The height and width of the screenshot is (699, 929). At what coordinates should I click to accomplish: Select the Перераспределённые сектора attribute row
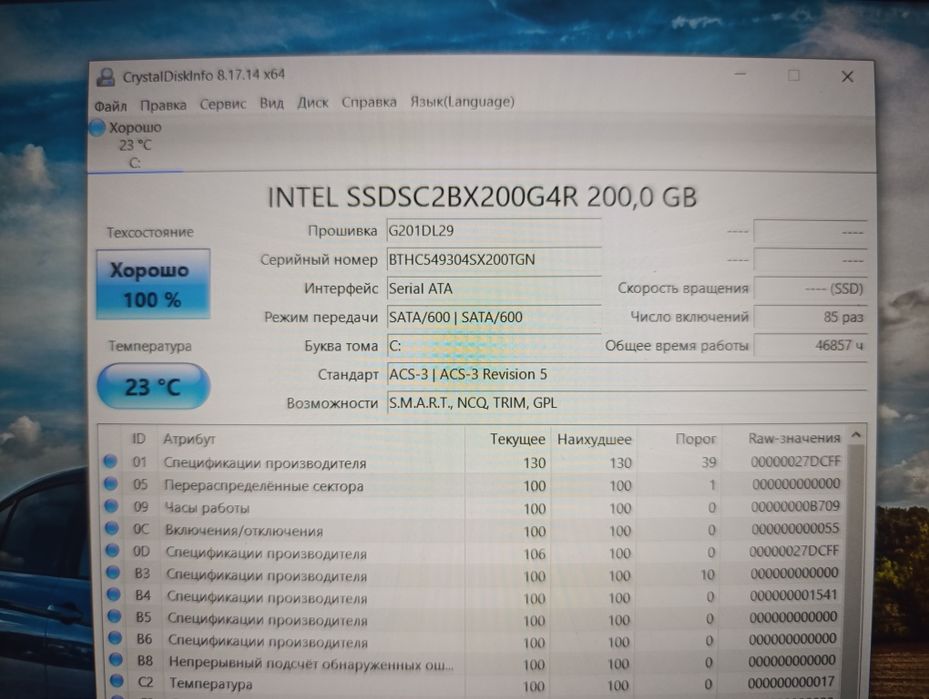474,485
